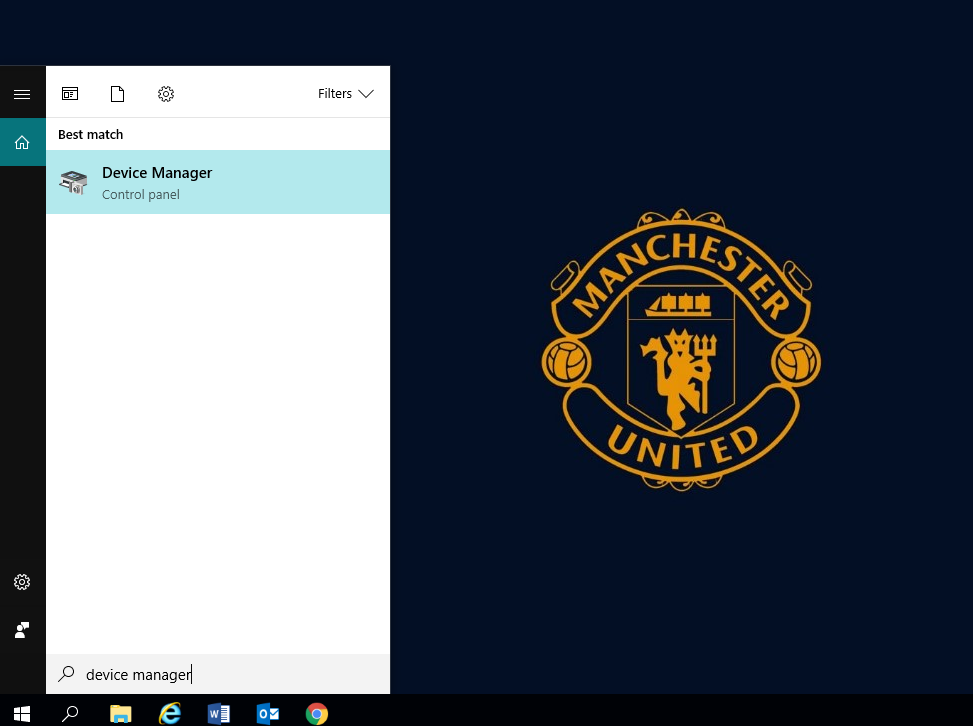This screenshot has height=726, width=973.
Task: Expand the hamburger menu in search sidebar
Action: point(22,94)
